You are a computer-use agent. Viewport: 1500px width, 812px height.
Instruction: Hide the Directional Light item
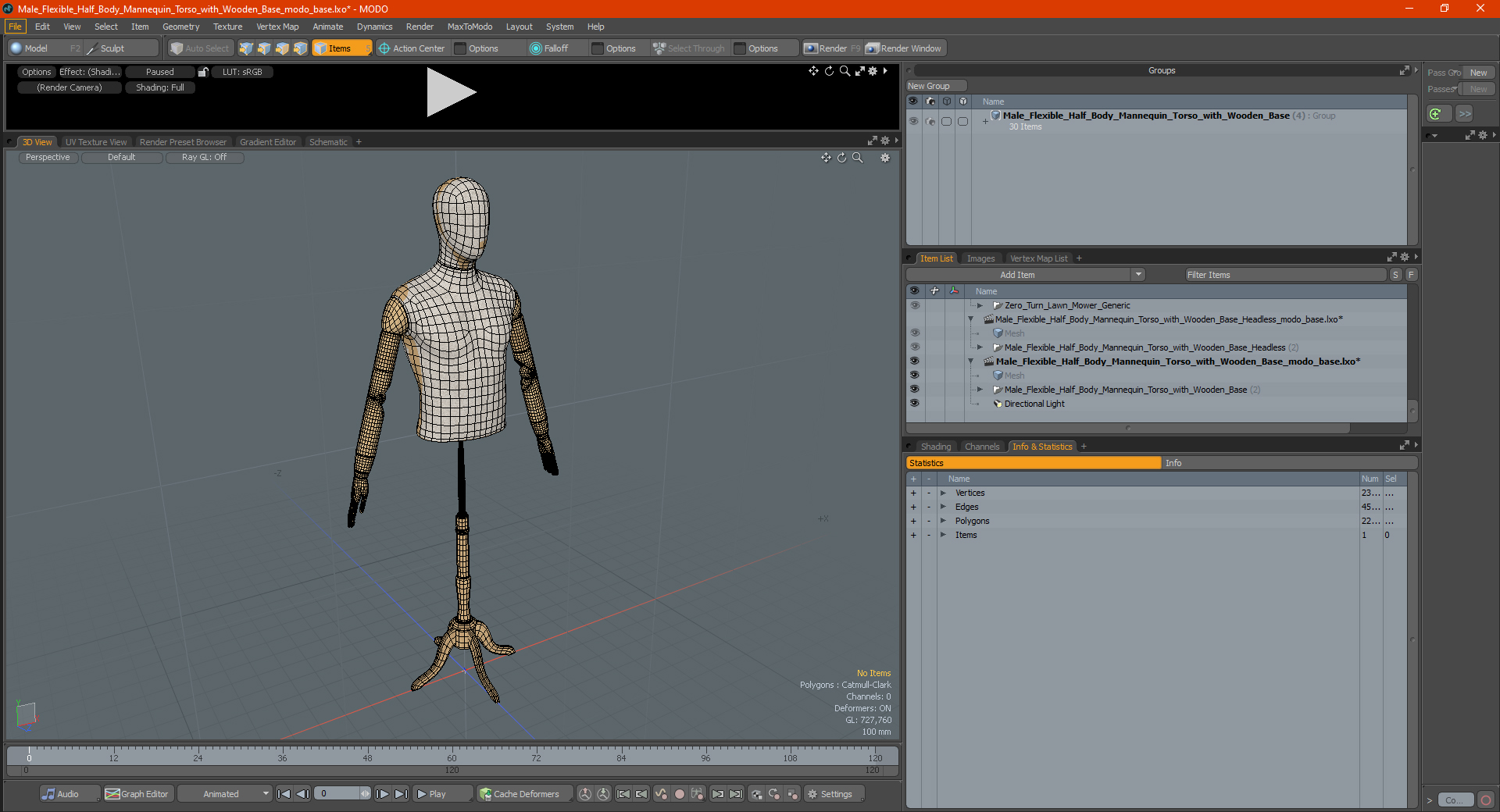(x=914, y=404)
